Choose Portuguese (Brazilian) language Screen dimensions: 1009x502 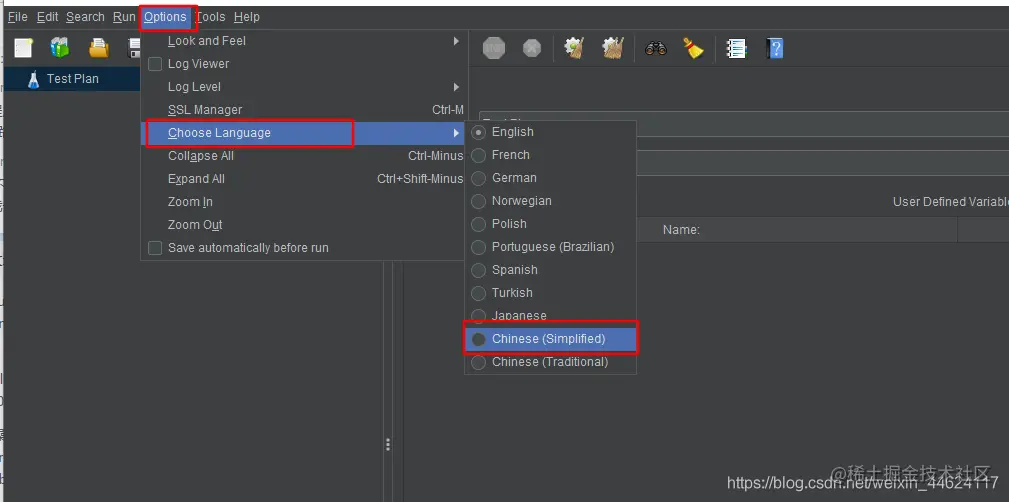tap(550, 247)
